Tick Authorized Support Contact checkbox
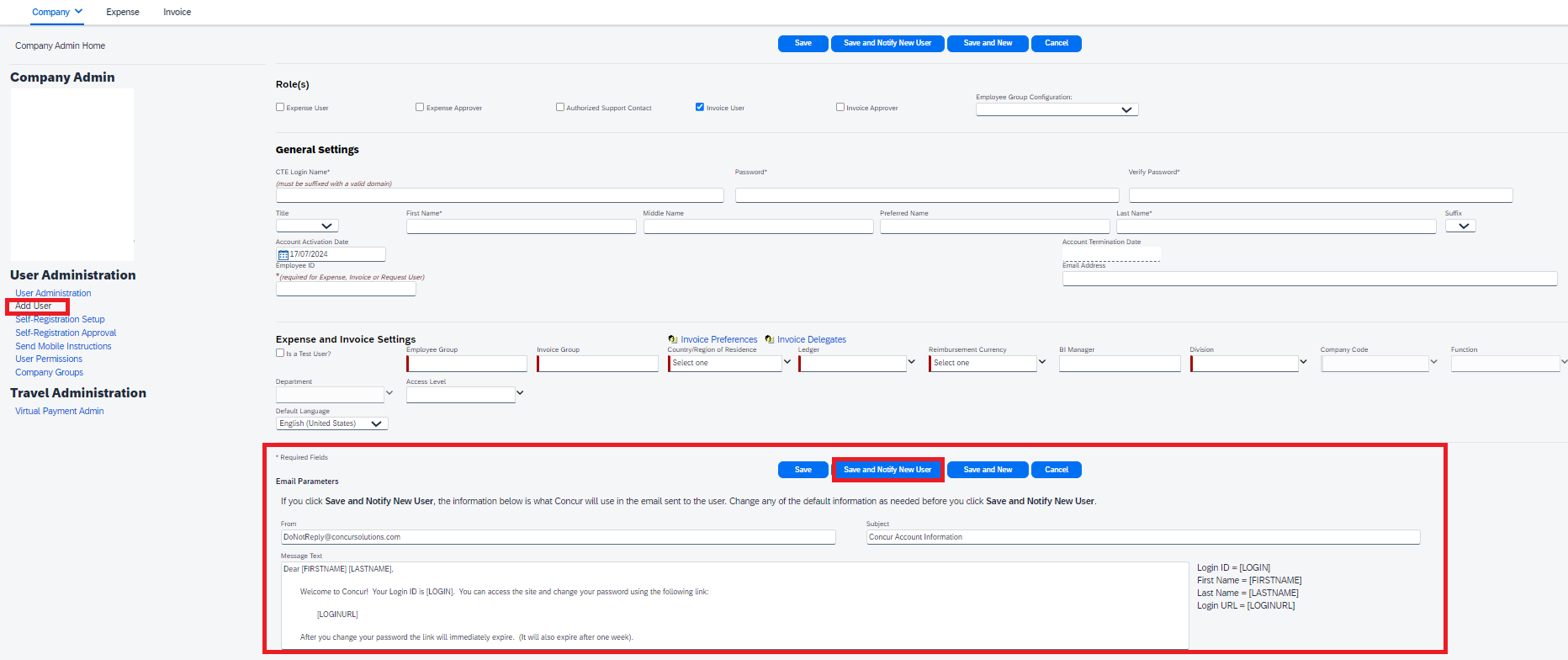Screen dimensions: 1568x660 (x=560, y=107)
